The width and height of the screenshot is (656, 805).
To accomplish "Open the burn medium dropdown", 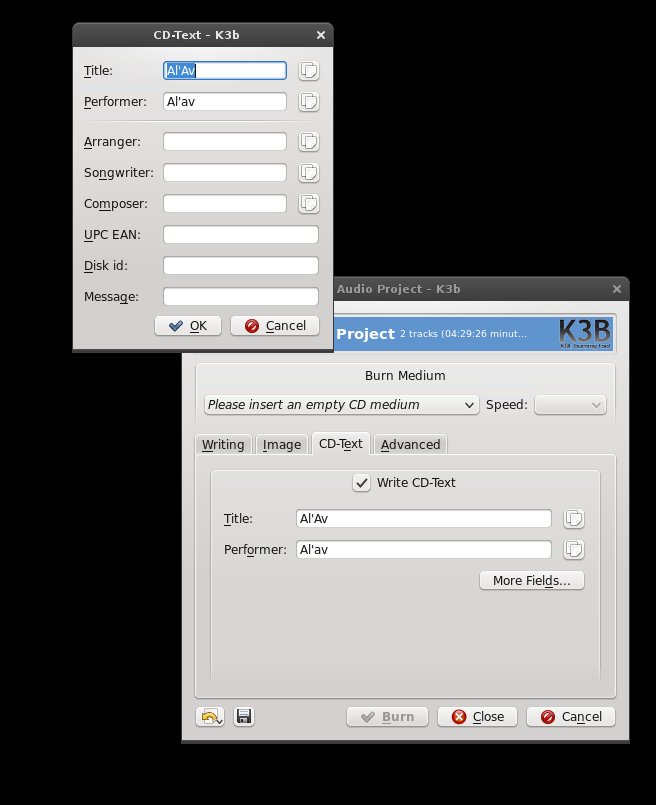I will pyautogui.click(x=341, y=405).
